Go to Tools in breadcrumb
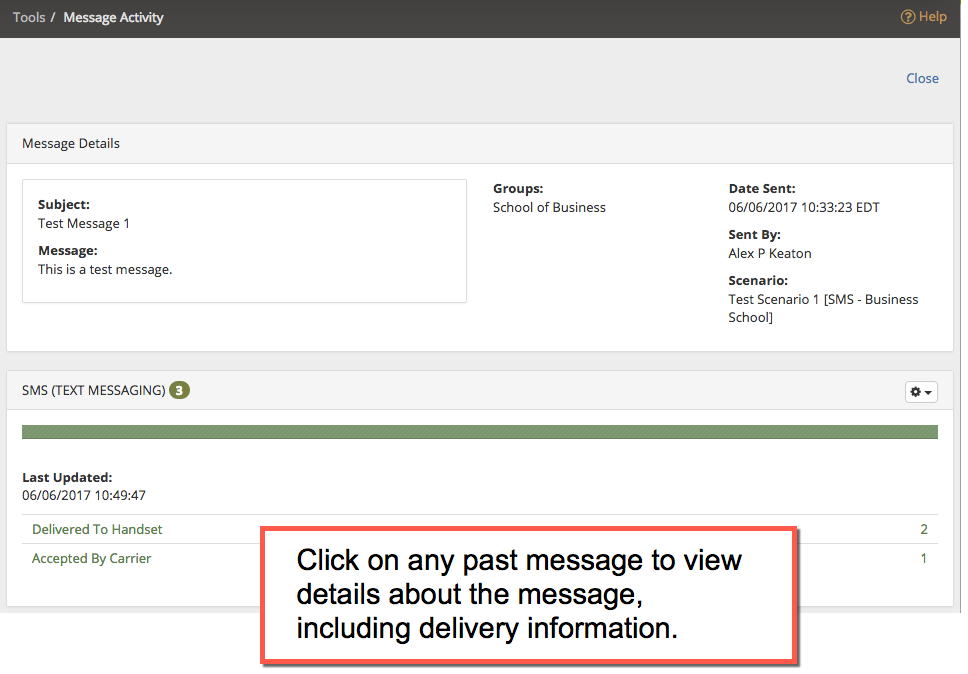Image resolution: width=968 pixels, height=674 pixels. tap(29, 17)
